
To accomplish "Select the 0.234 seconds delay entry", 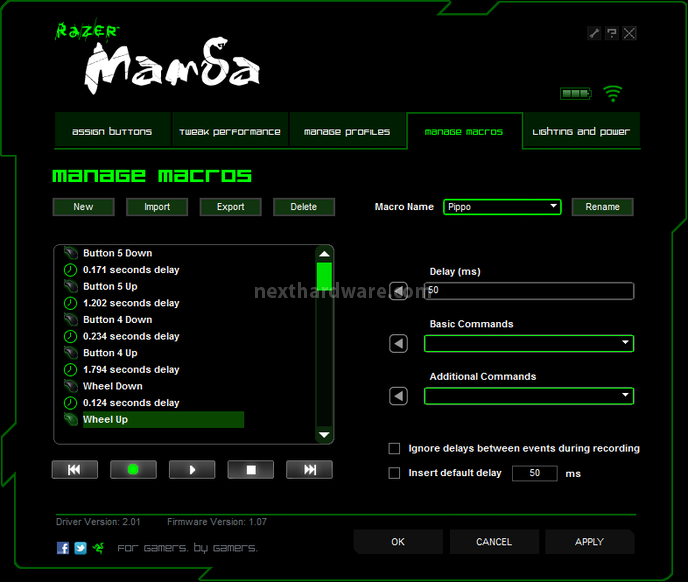I will click(131, 336).
